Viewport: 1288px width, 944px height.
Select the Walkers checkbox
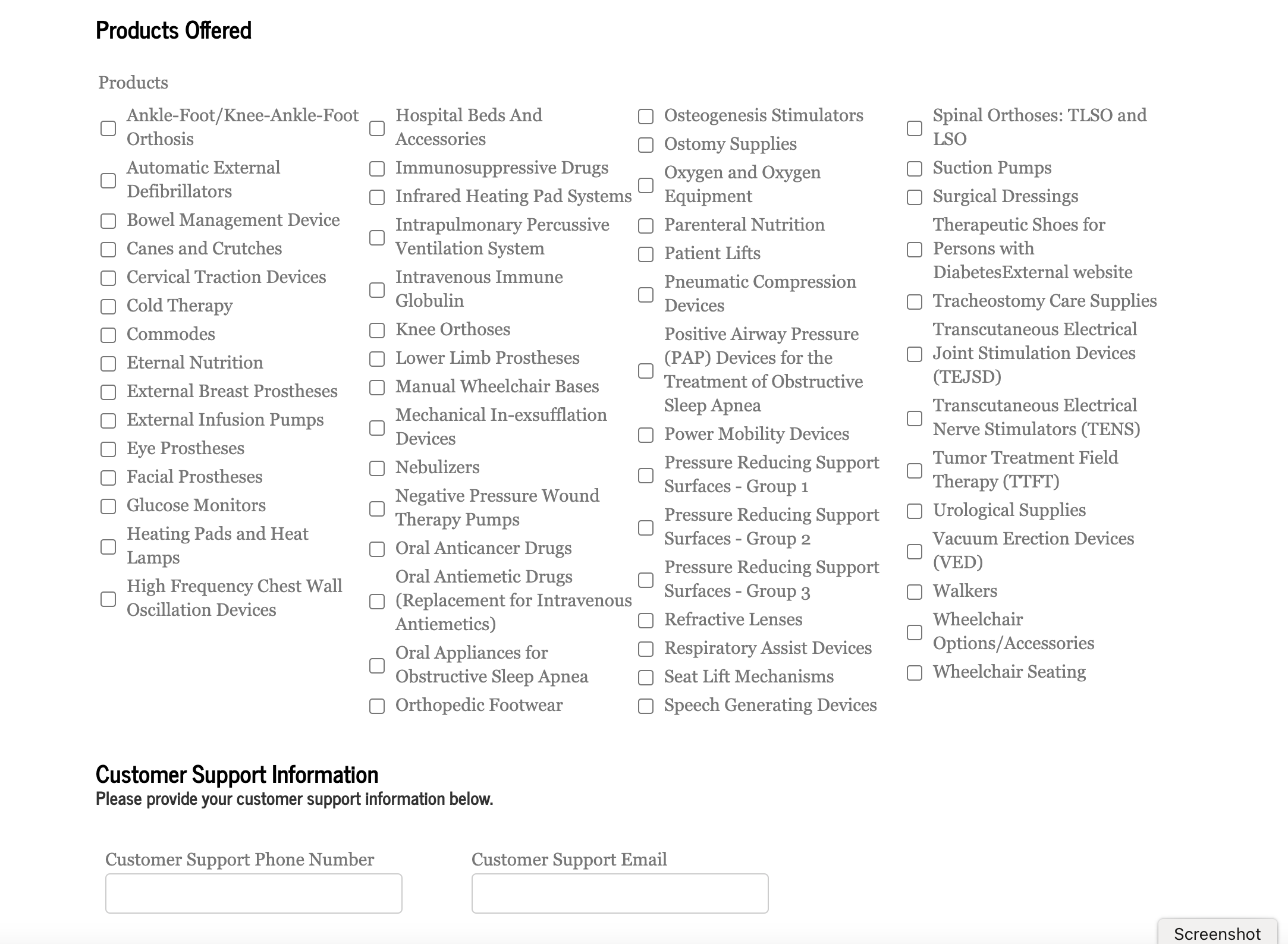pyautogui.click(x=915, y=592)
